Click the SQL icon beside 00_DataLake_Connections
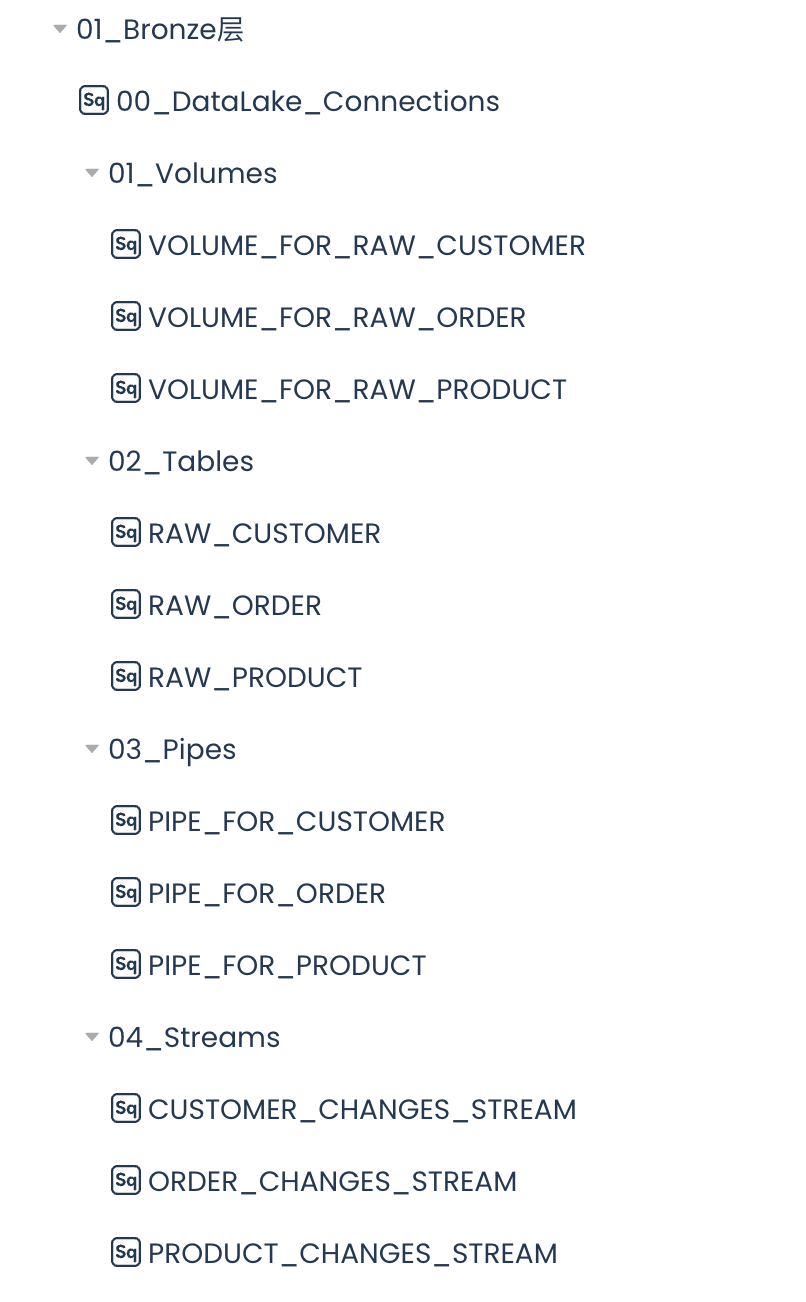806x1302 pixels. tap(93, 101)
